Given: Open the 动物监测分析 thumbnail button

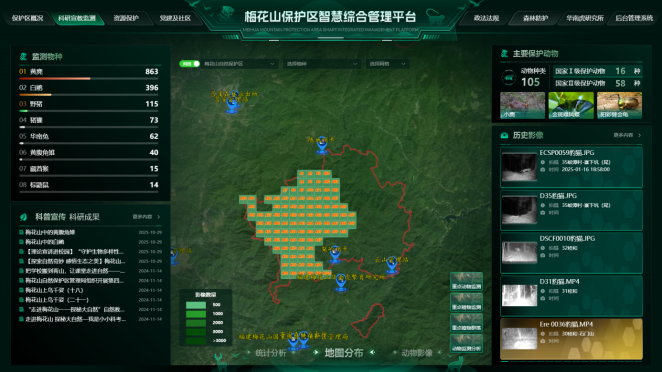Looking at the screenshot, I should coord(467,343).
